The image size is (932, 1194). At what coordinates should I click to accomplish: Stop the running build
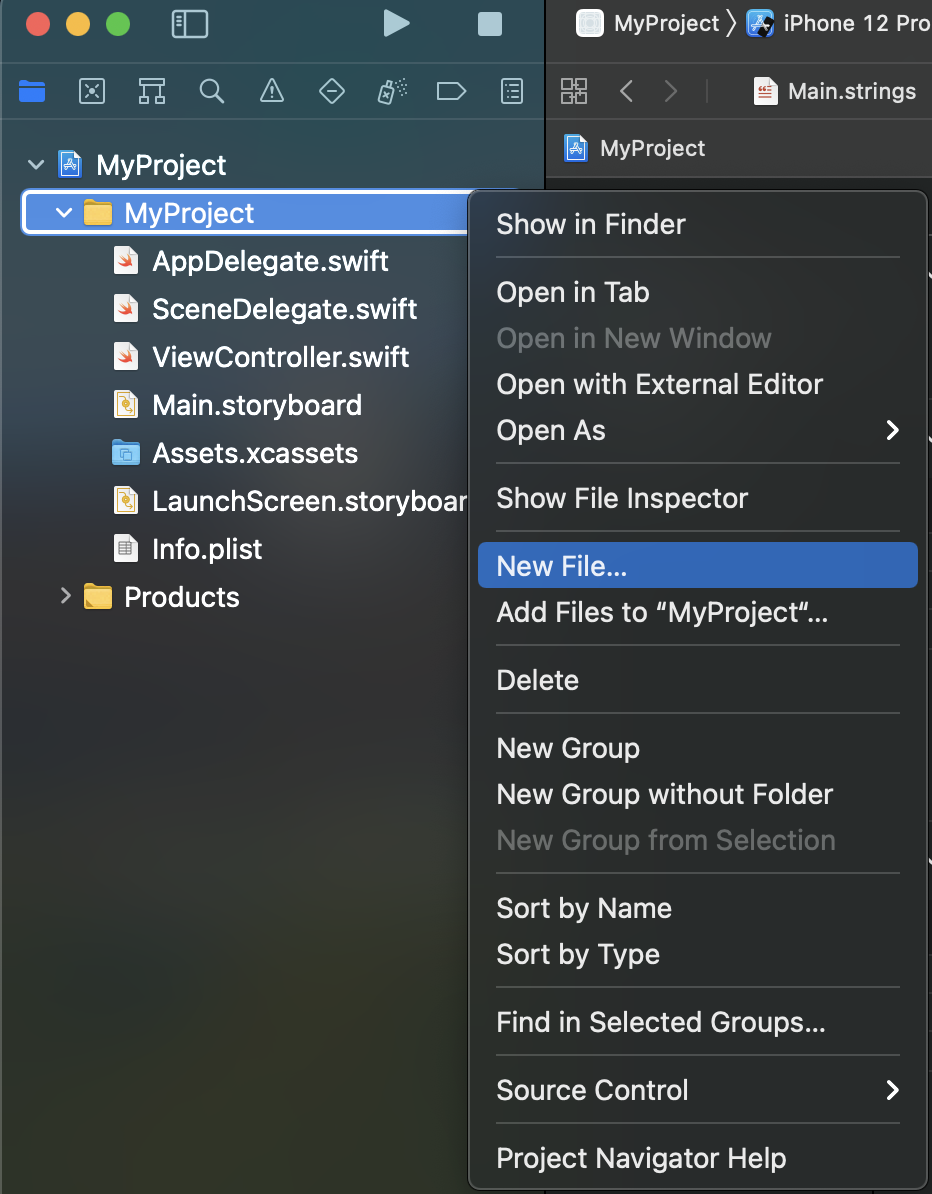pos(490,24)
